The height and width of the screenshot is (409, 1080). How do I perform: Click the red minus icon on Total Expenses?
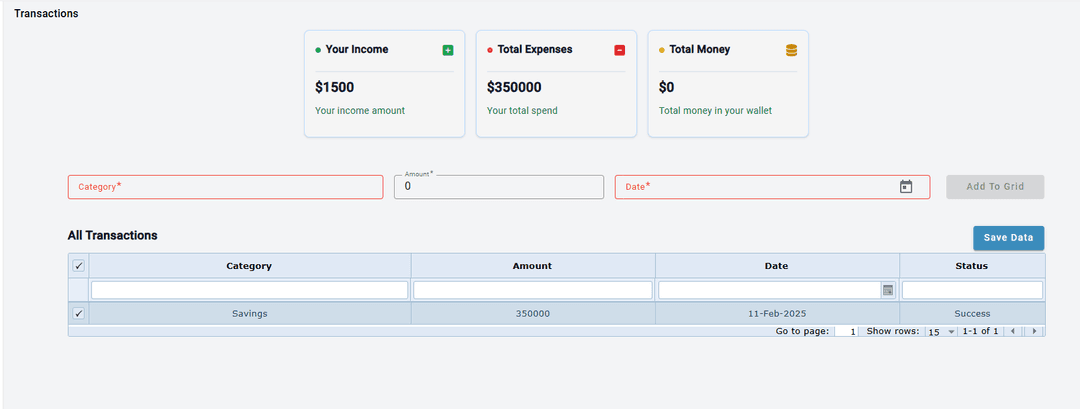click(620, 50)
